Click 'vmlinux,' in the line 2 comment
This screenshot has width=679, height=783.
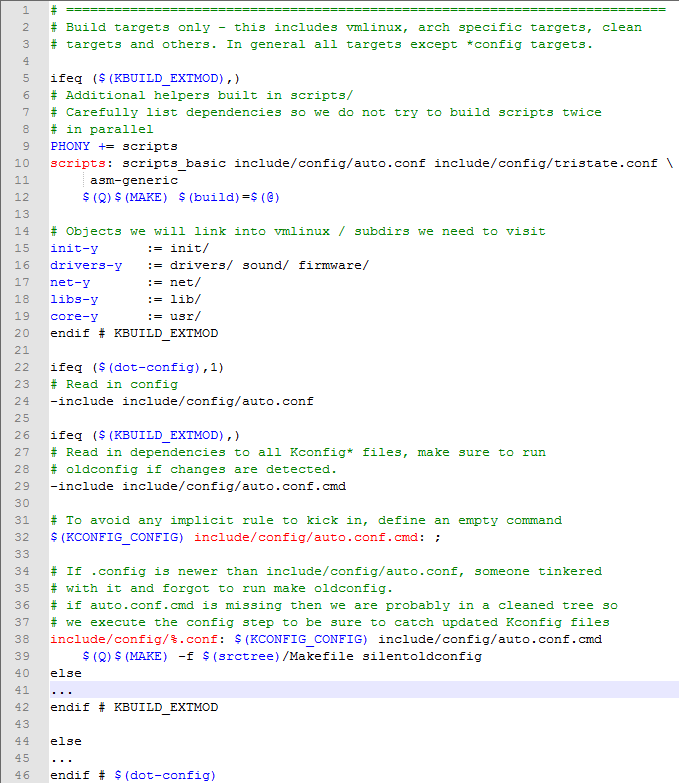coord(377,27)
